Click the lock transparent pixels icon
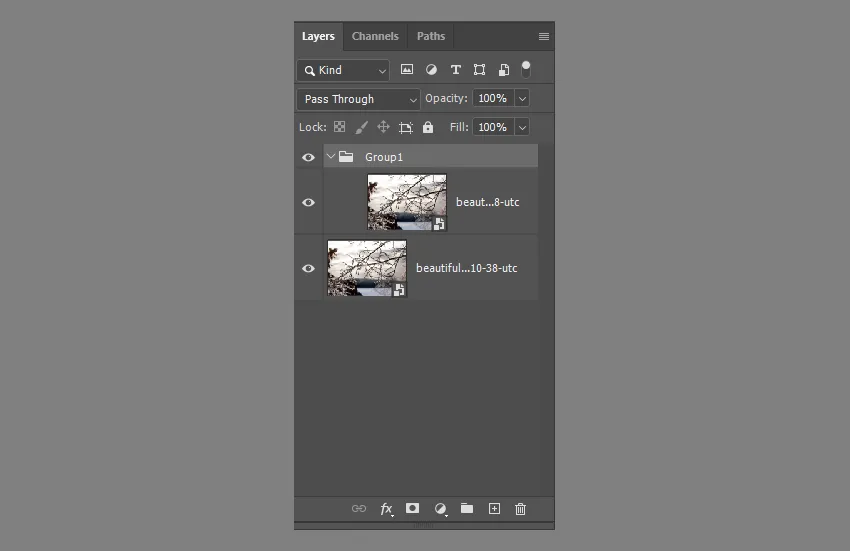 (339, 128)
